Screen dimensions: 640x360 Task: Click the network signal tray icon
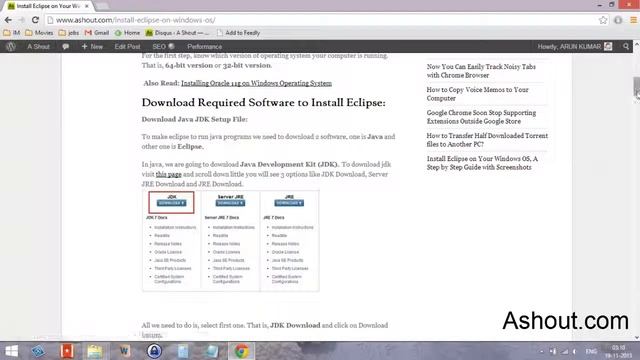(565, 351)
